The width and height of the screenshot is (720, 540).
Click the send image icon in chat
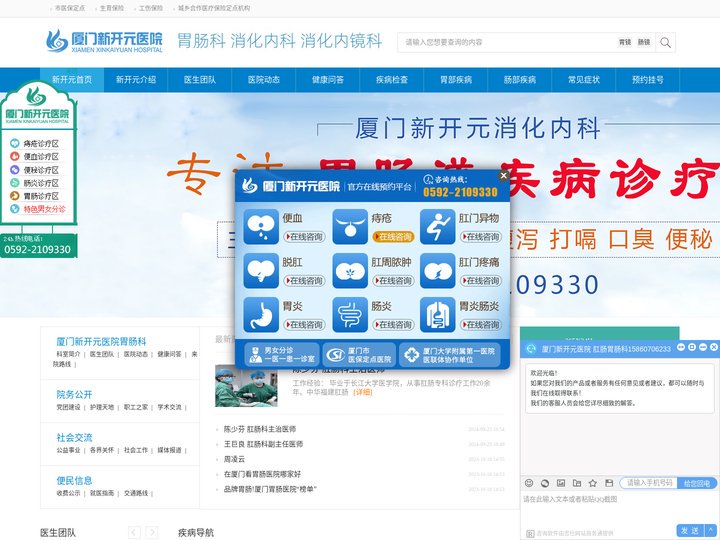click(561, 483)
